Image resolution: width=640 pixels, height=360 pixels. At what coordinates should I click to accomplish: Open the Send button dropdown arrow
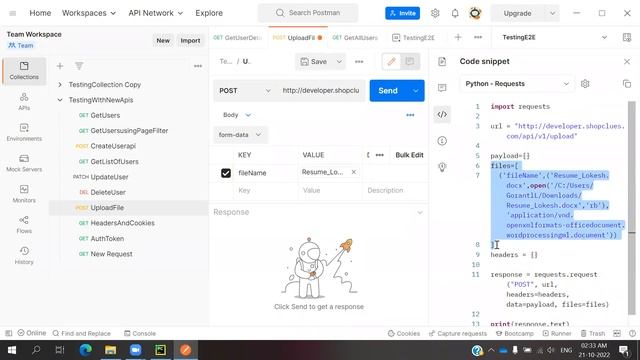pos(416,91)
